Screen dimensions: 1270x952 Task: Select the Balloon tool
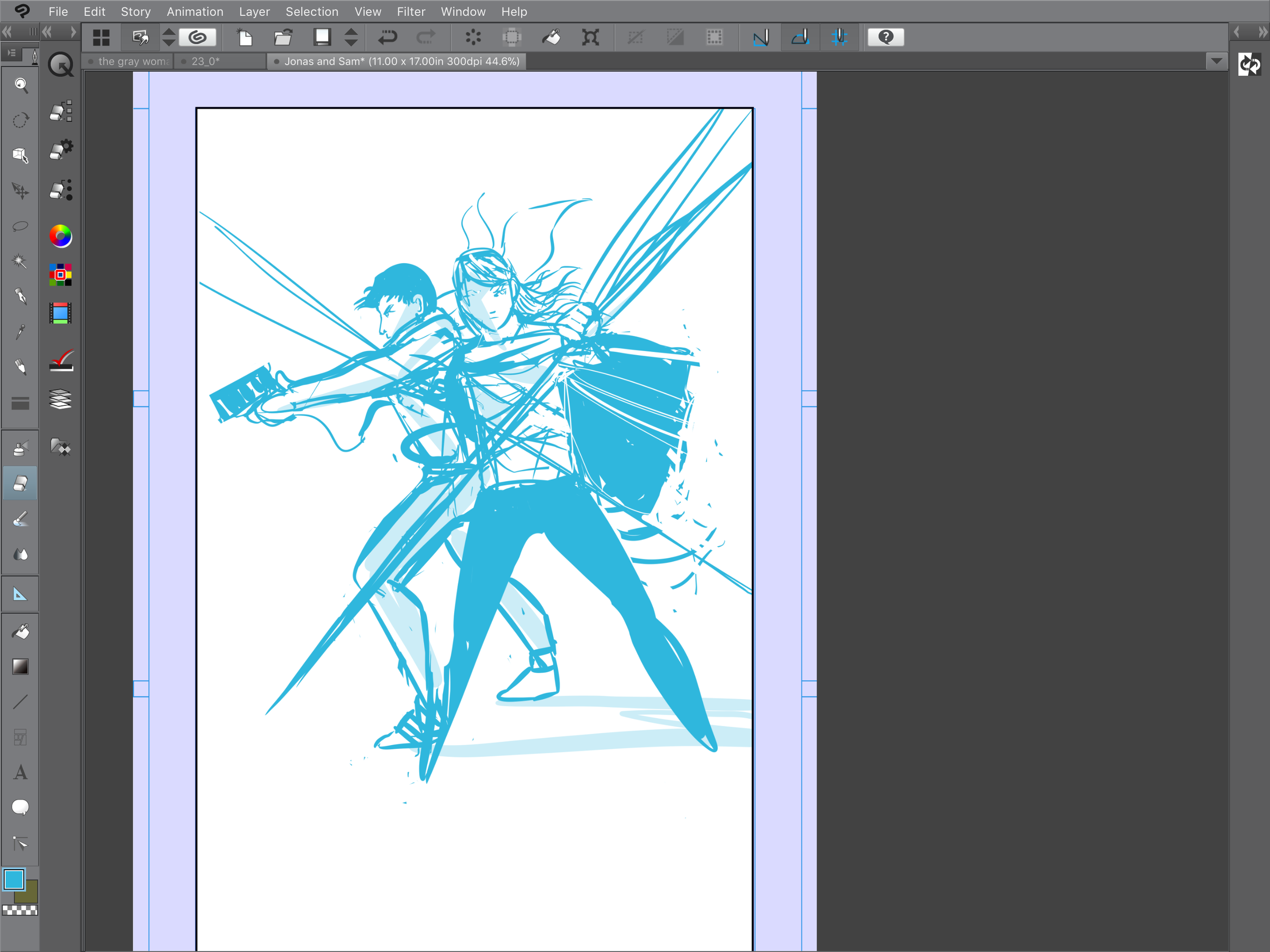point(21,808)
